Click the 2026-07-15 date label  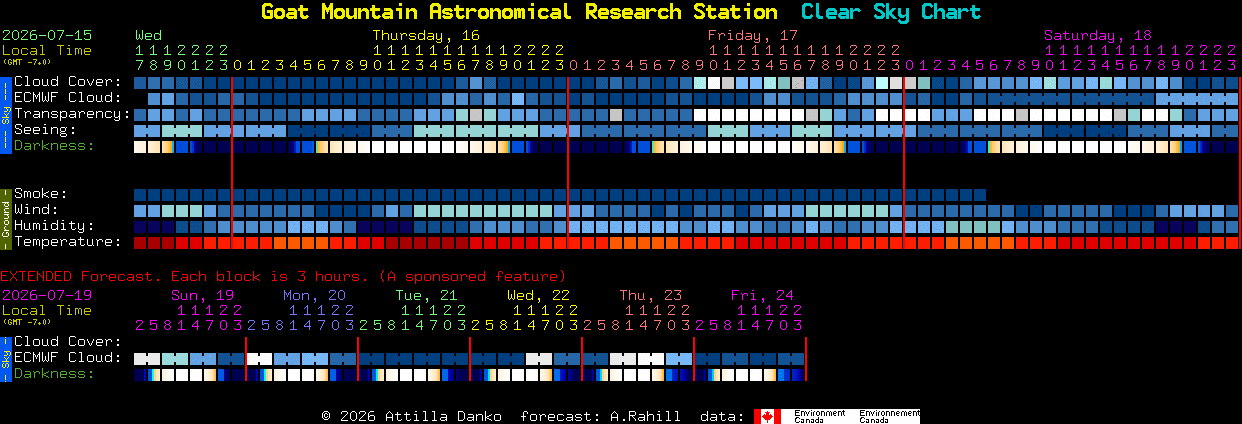click(x=47, y=35)
